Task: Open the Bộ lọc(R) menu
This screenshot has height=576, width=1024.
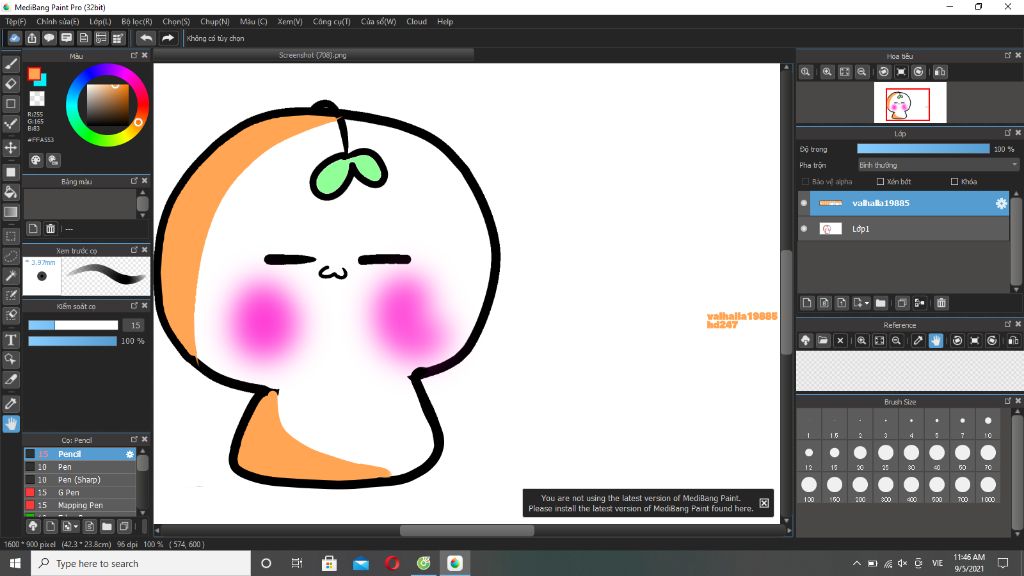Action: click(x=136, y=21)
